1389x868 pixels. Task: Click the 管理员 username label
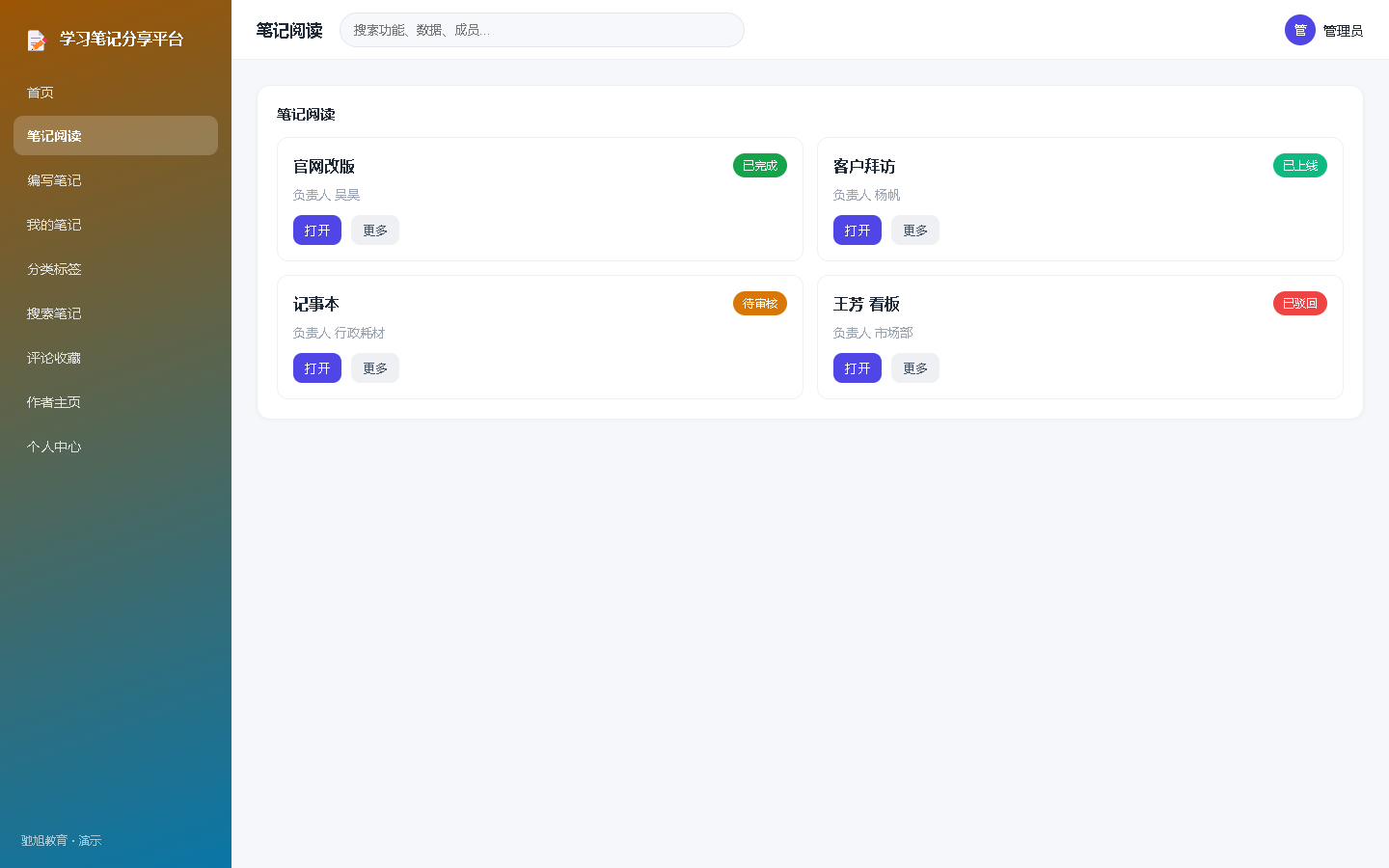[1343, 31]
